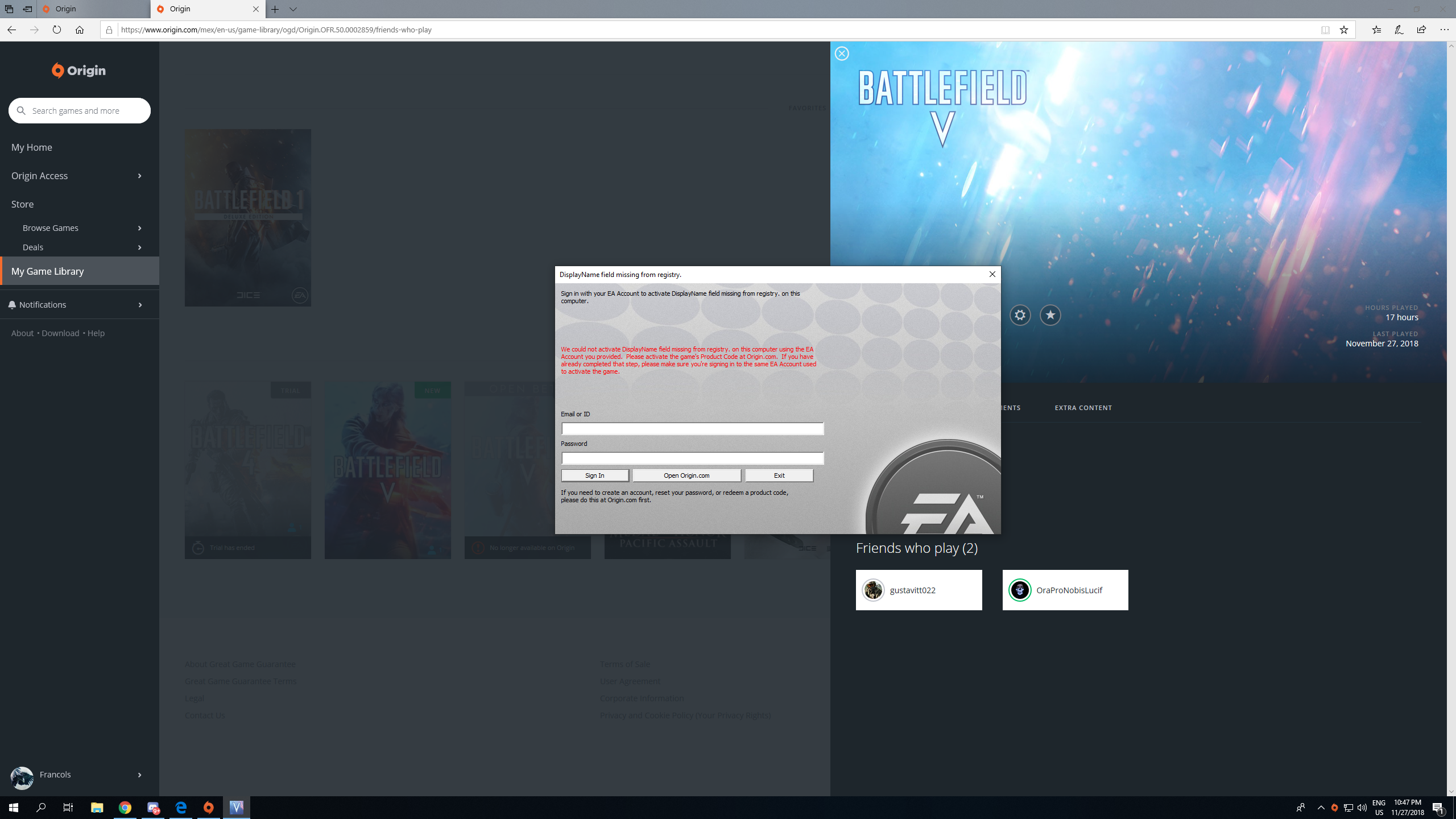This screenshot has height=819, width=1456.
Task: Open Windows action center notifications
Action: [1438, 808]
